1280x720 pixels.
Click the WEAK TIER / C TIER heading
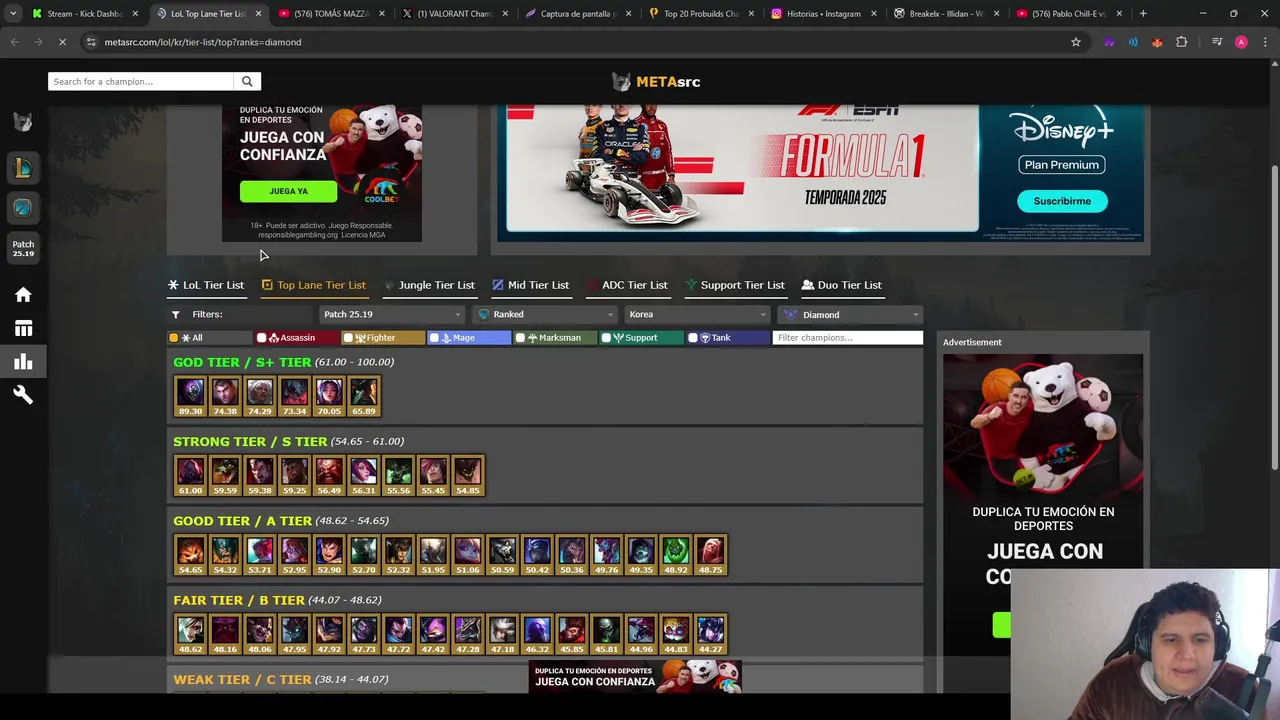(242, 680)
